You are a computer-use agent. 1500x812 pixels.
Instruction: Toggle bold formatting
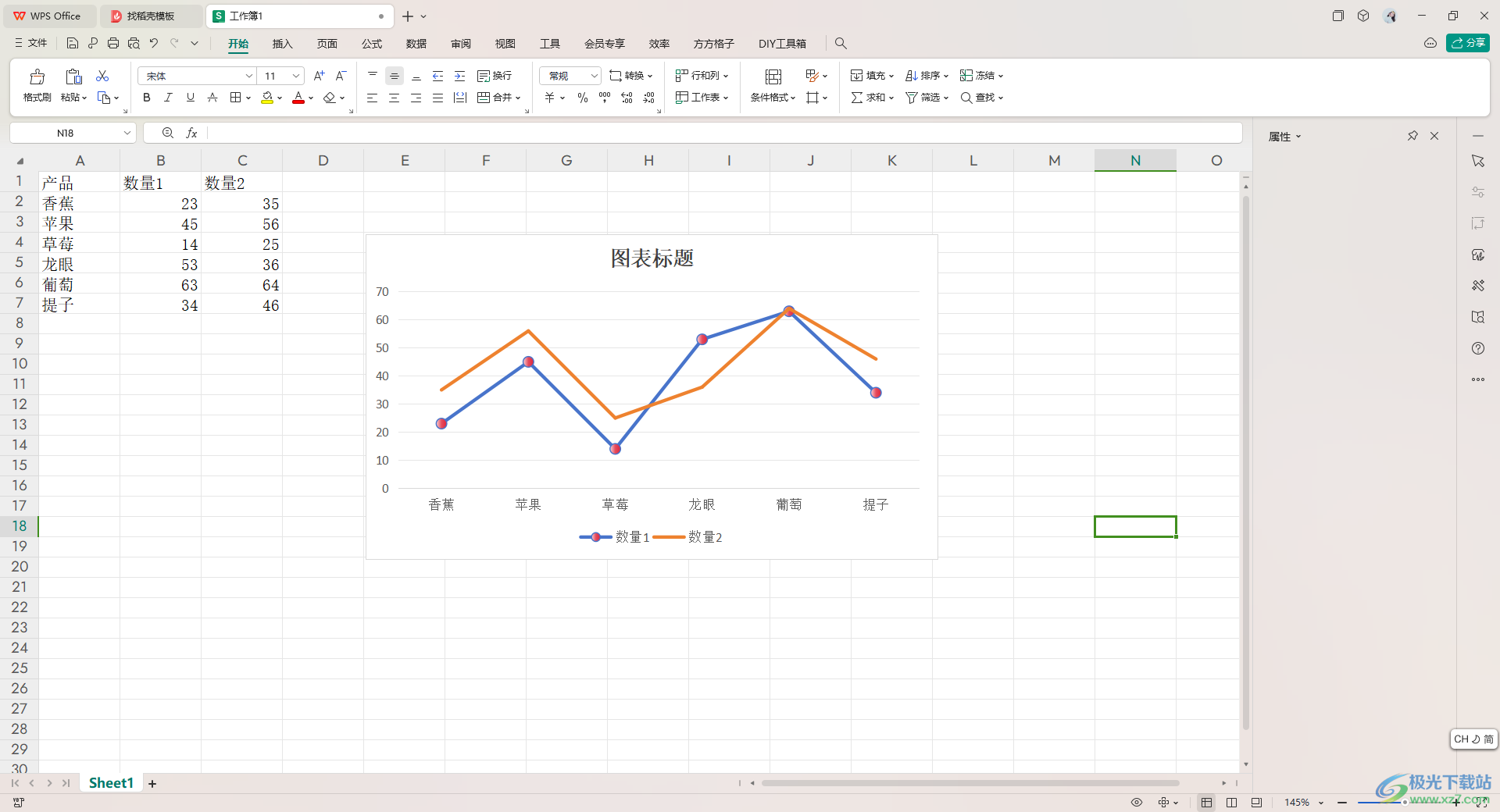click(147, 98)
